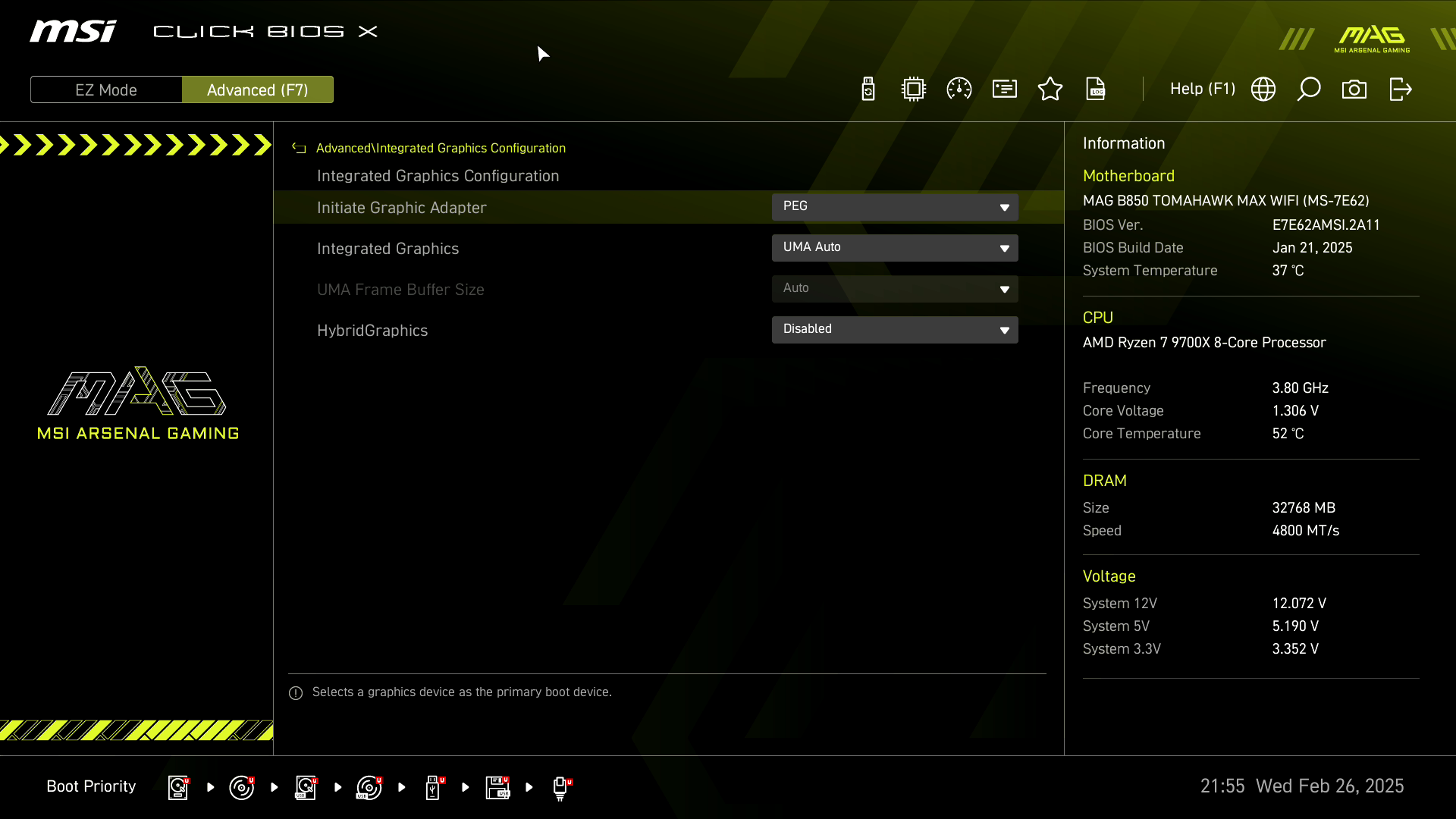
Task: Take a screenshot with camera icon
Action: [x=1354, y=89]
